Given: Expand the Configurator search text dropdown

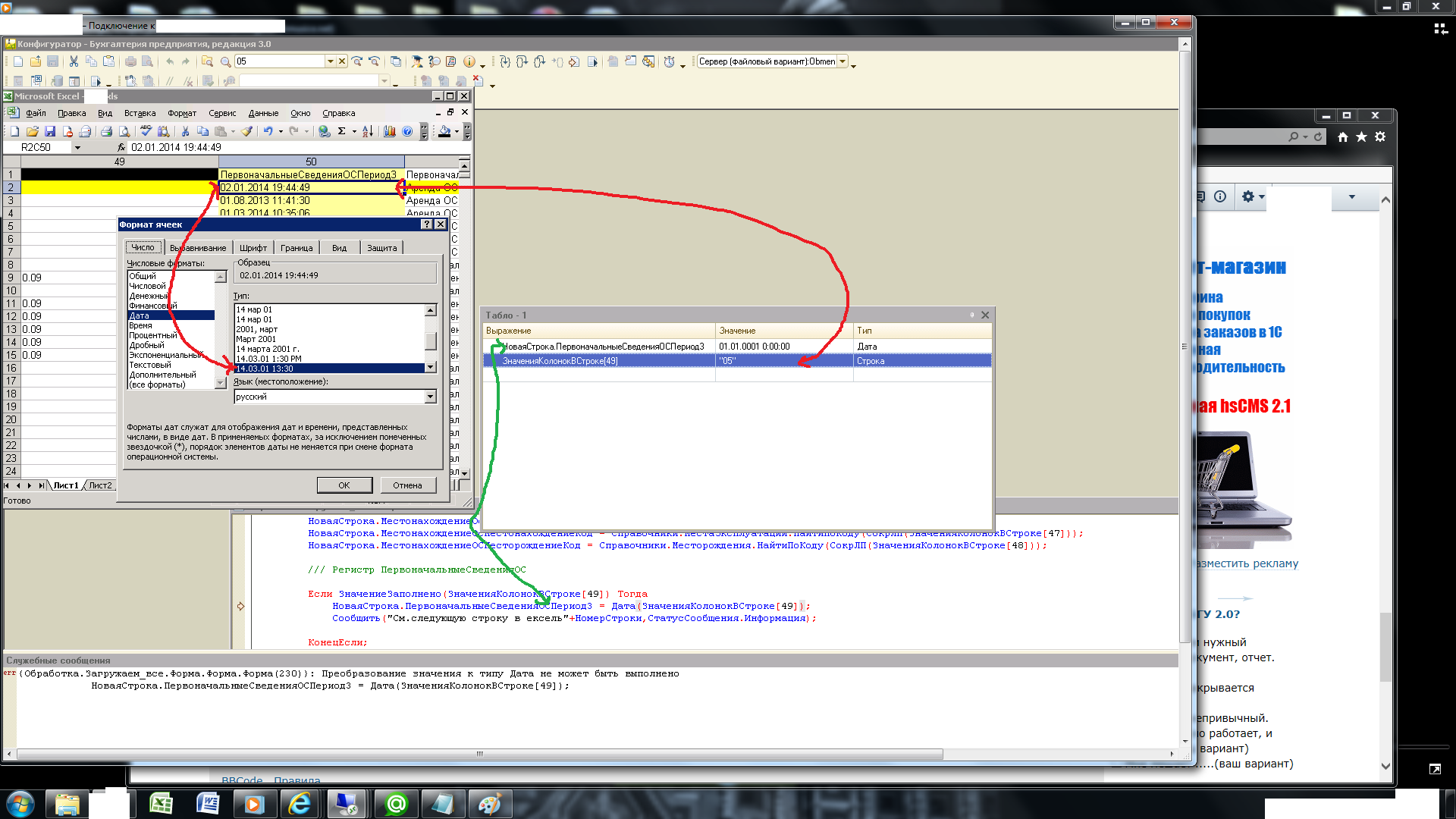Looking at the screenshot, I should [x=330, y=61].
